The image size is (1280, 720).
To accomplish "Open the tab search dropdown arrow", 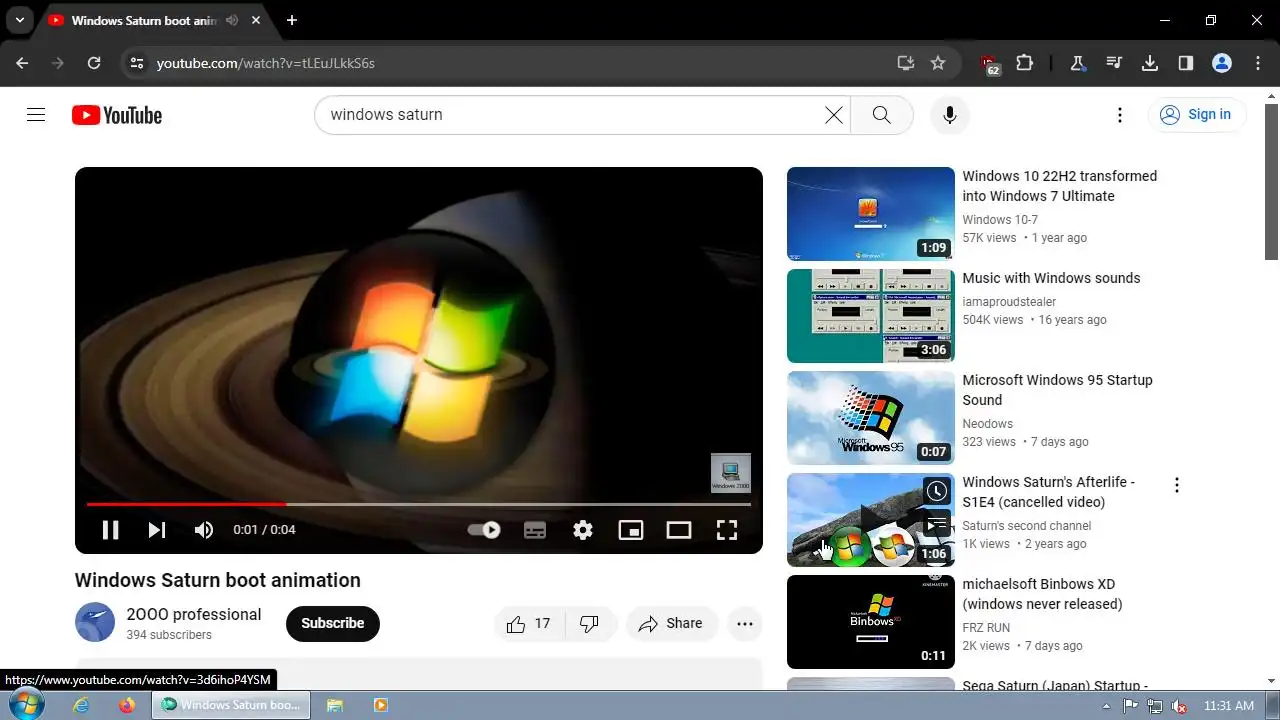I will click(19, 20).
